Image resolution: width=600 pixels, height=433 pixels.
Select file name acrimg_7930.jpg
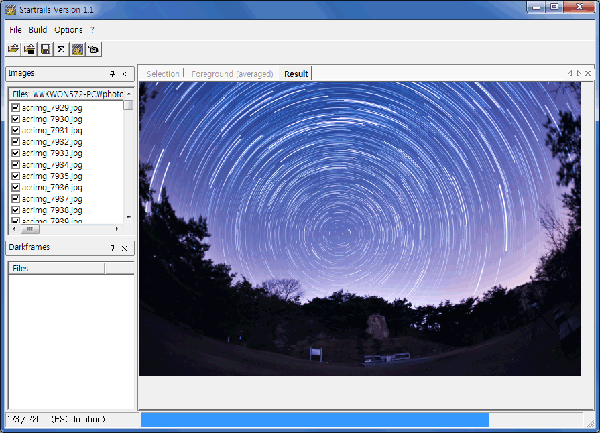coord(52,119)
